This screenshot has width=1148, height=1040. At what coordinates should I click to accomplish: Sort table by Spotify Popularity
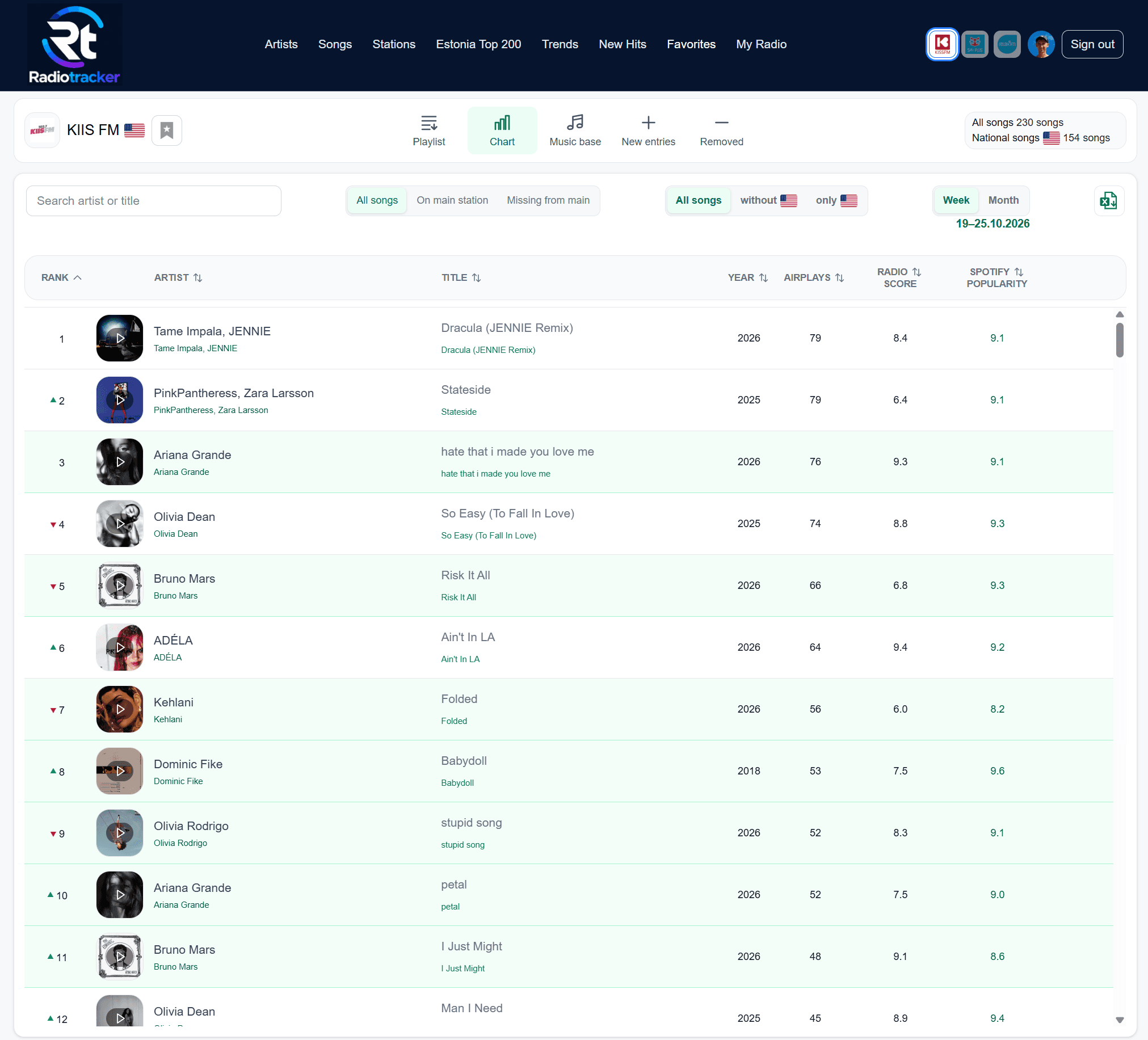point(996,278)
